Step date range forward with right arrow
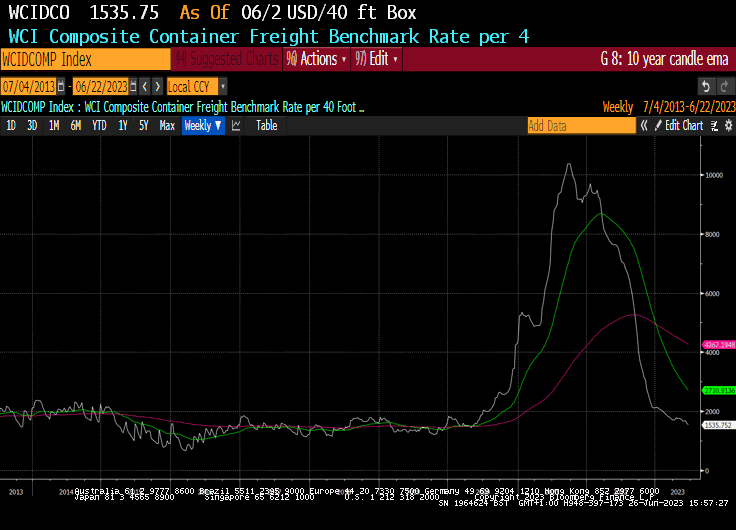Screen dimensions: 736x530 click(158, 87)
